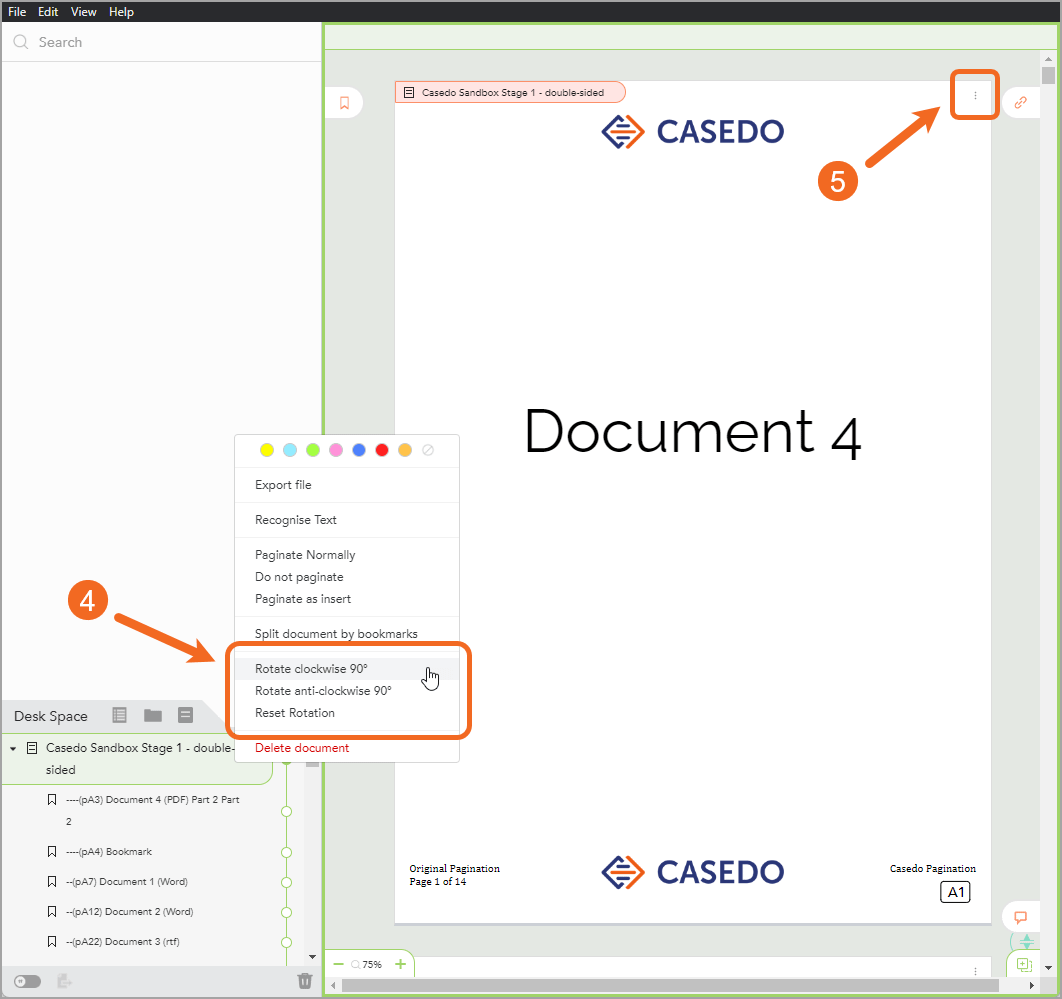The image size is (1062, 999).
Task: Click the Search input field
Action: point(161,42)
